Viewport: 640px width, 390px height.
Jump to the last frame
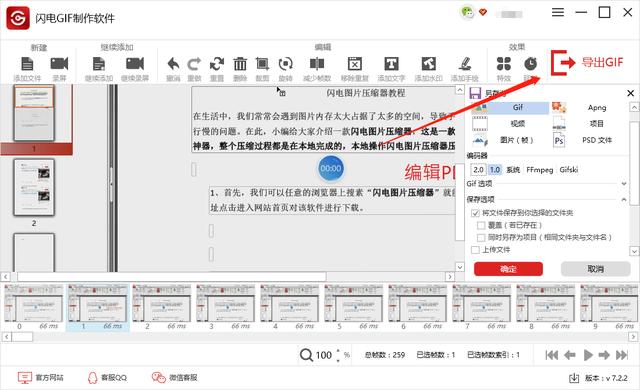tap(622, 355)
